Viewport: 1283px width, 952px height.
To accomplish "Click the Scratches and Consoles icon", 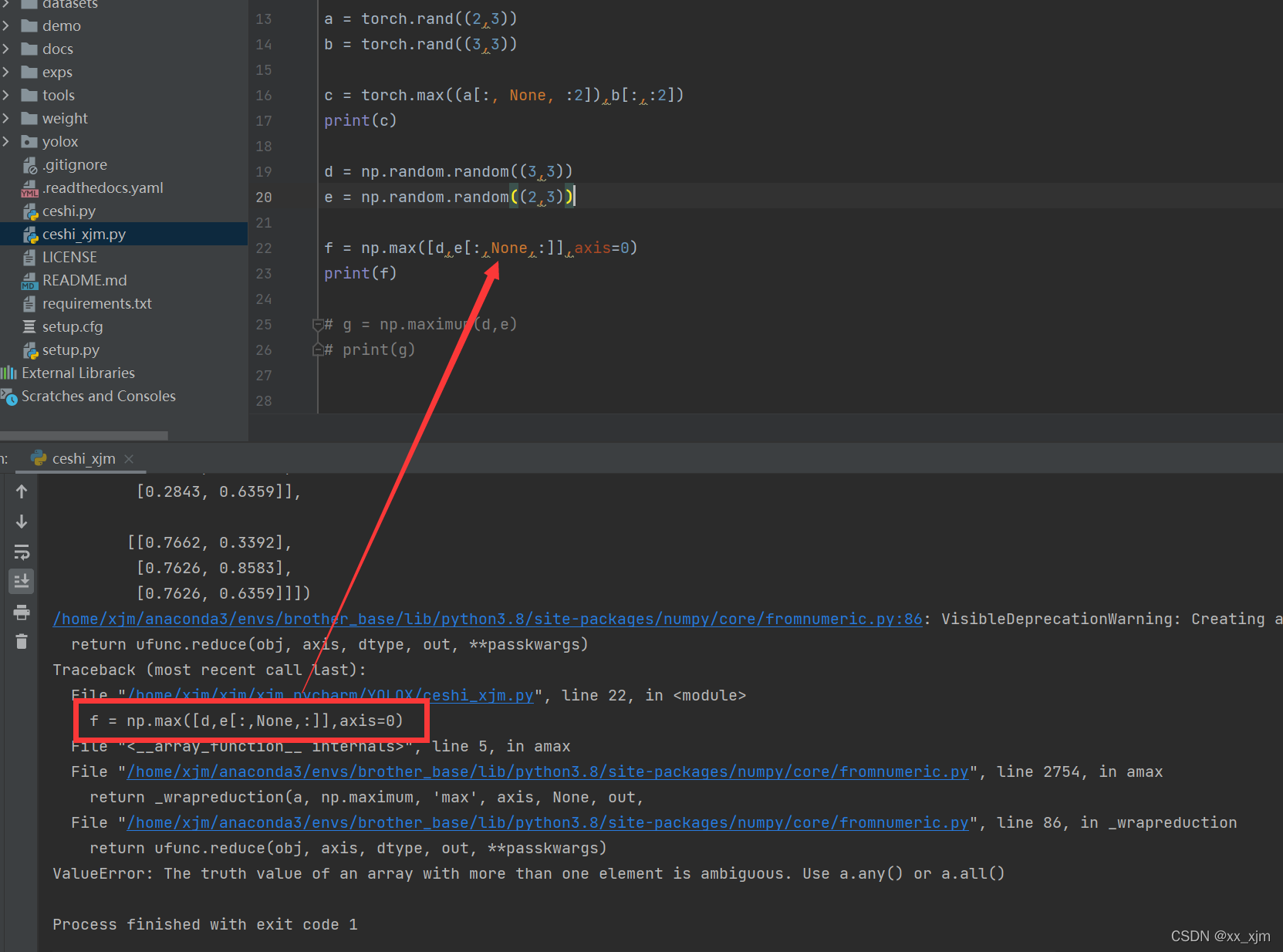I will [x=8, y=397].
